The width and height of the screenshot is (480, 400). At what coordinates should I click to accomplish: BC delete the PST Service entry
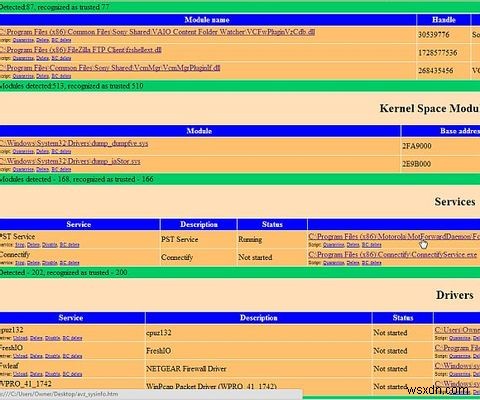(x=69, y=245)
